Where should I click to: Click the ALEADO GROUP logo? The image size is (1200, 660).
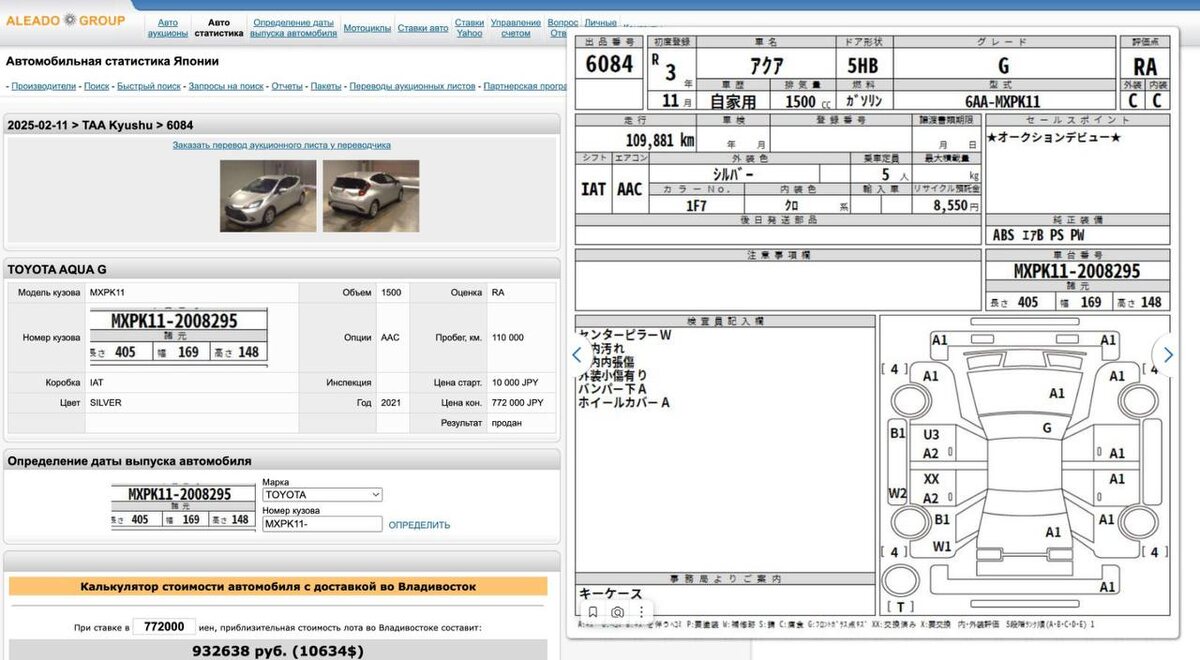pos(67,20)
